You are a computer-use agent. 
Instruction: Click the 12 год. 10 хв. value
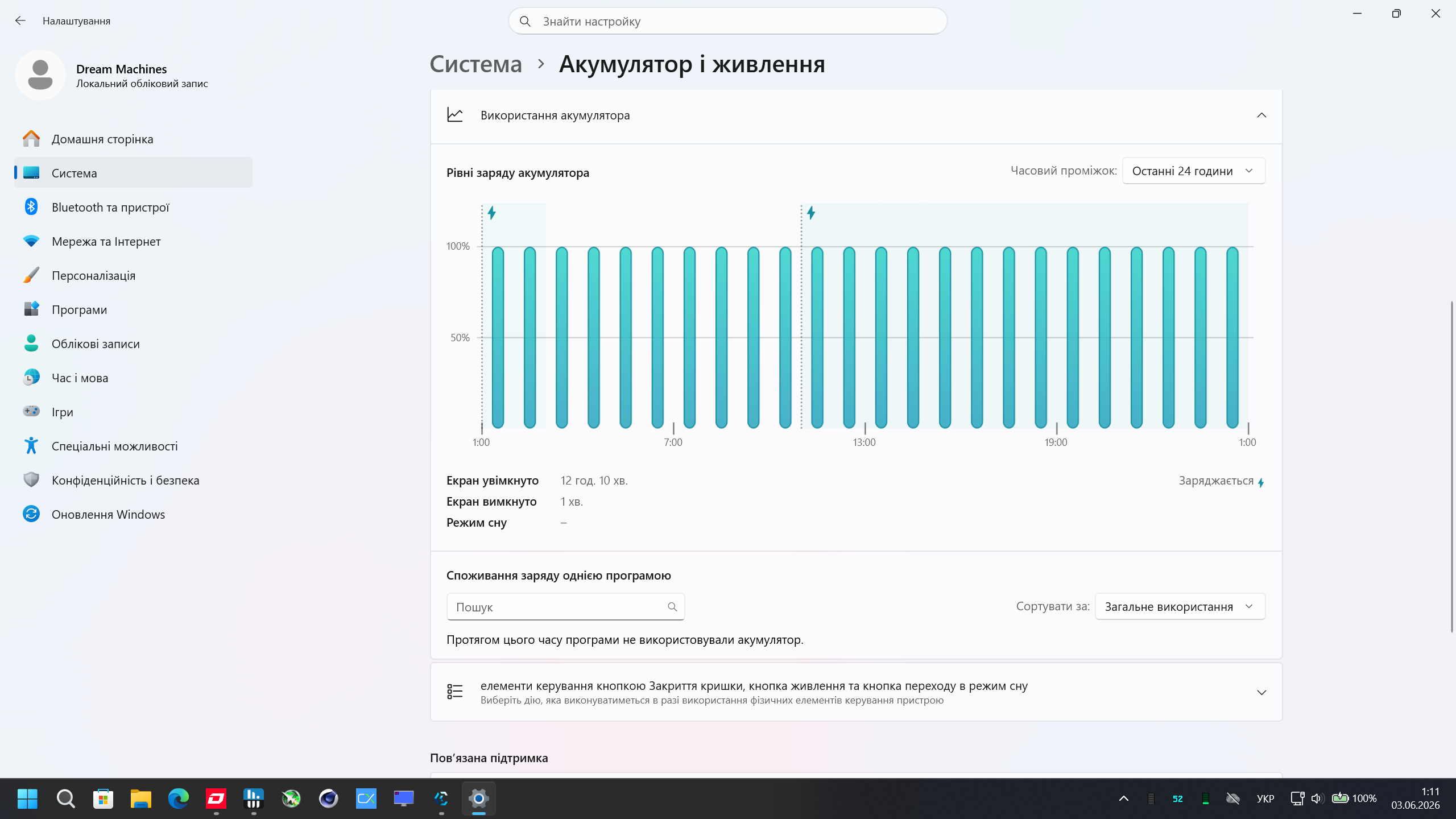click(x=594, y=481)
